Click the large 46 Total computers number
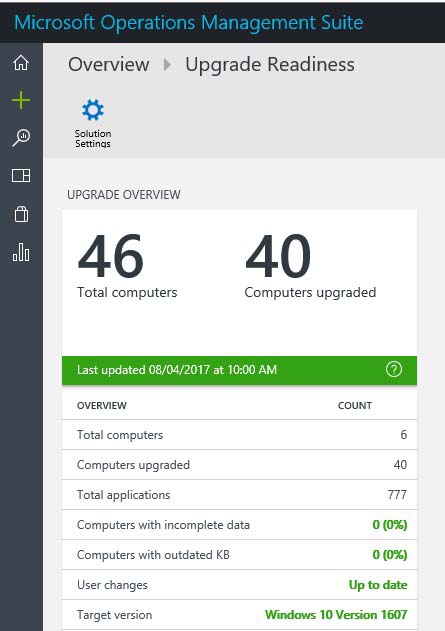 (111, 256)
